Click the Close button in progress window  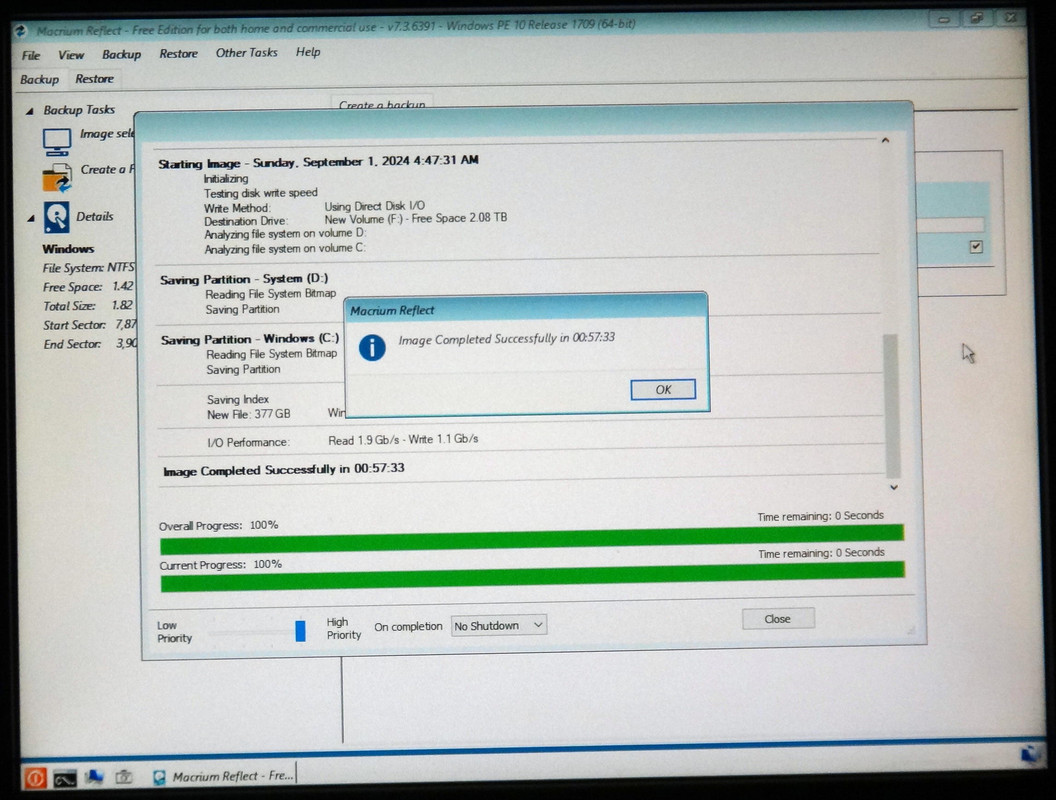pyautogui.click(x=778, y=619)
